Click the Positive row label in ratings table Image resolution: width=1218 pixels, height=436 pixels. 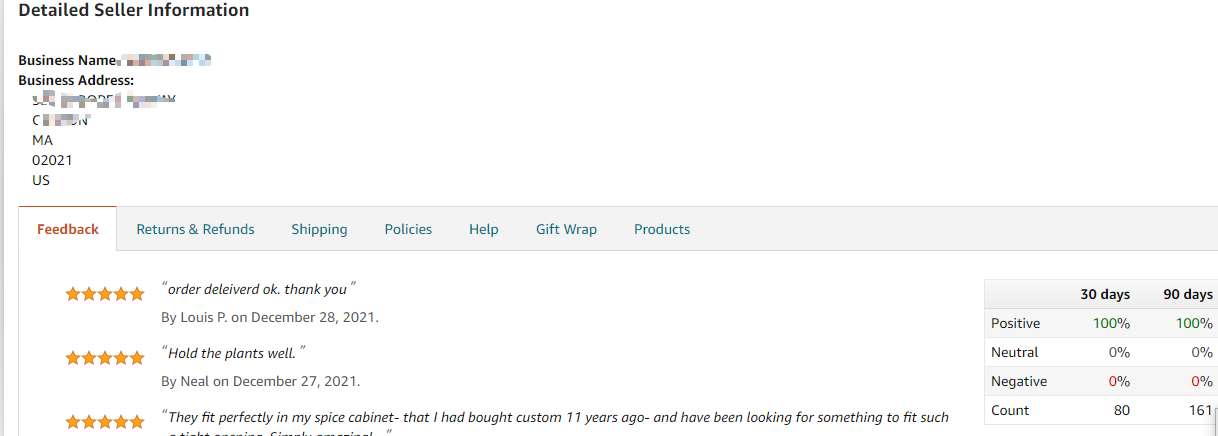1015,323
